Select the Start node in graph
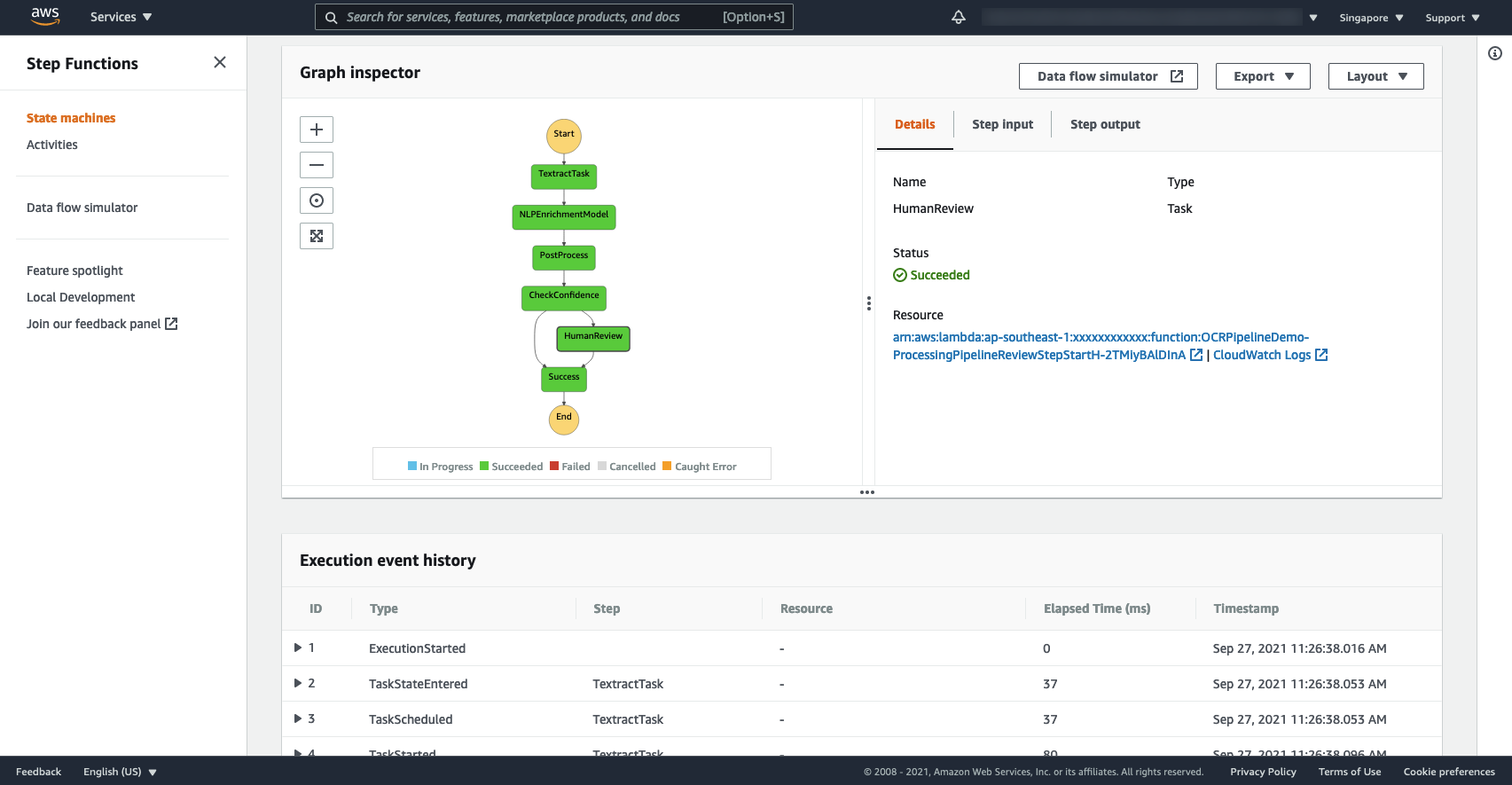This screenshot has height=785, width=1512. 564,136
